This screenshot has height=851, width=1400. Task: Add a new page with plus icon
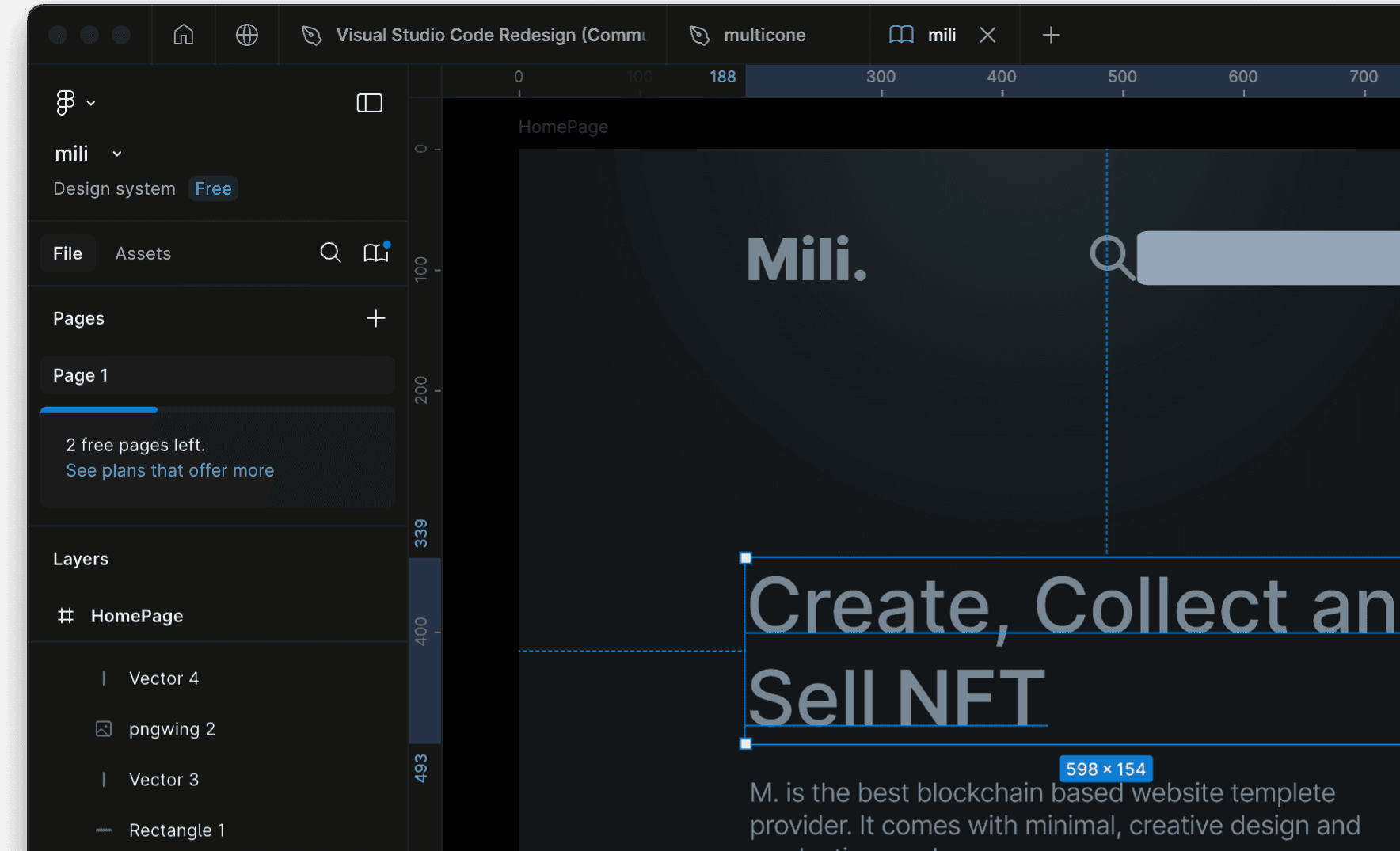(375, 318)
